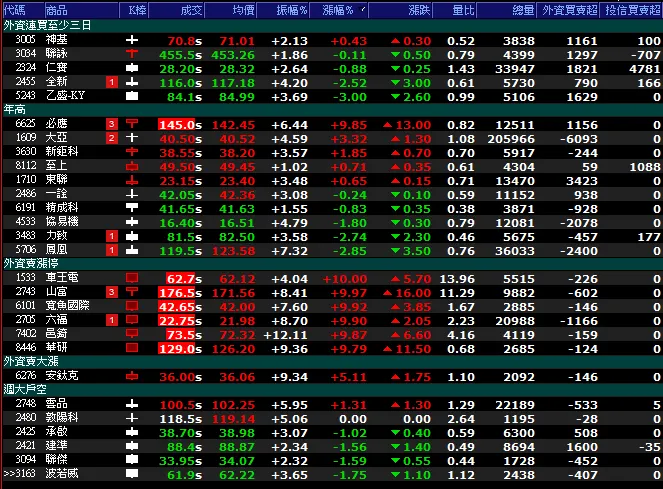Click the K-bar icon for 敦陽科
Image resolution: width=663 pixels, height=489 pixels.
click(132, 418)
